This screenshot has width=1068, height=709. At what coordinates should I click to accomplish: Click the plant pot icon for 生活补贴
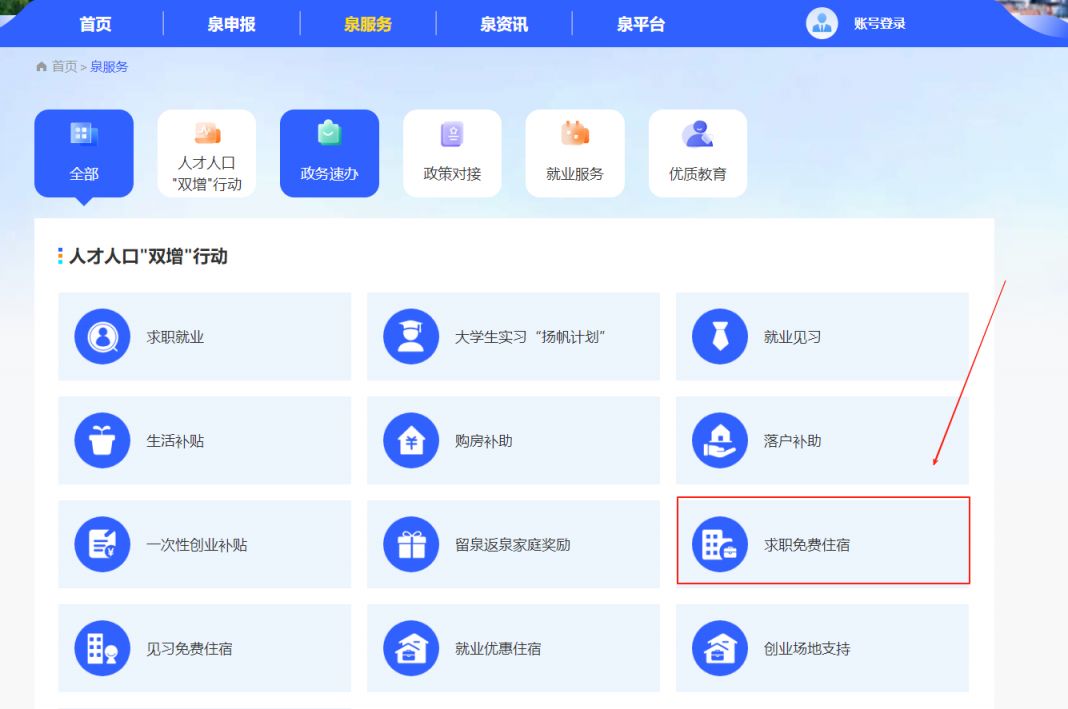coord(102,441)
